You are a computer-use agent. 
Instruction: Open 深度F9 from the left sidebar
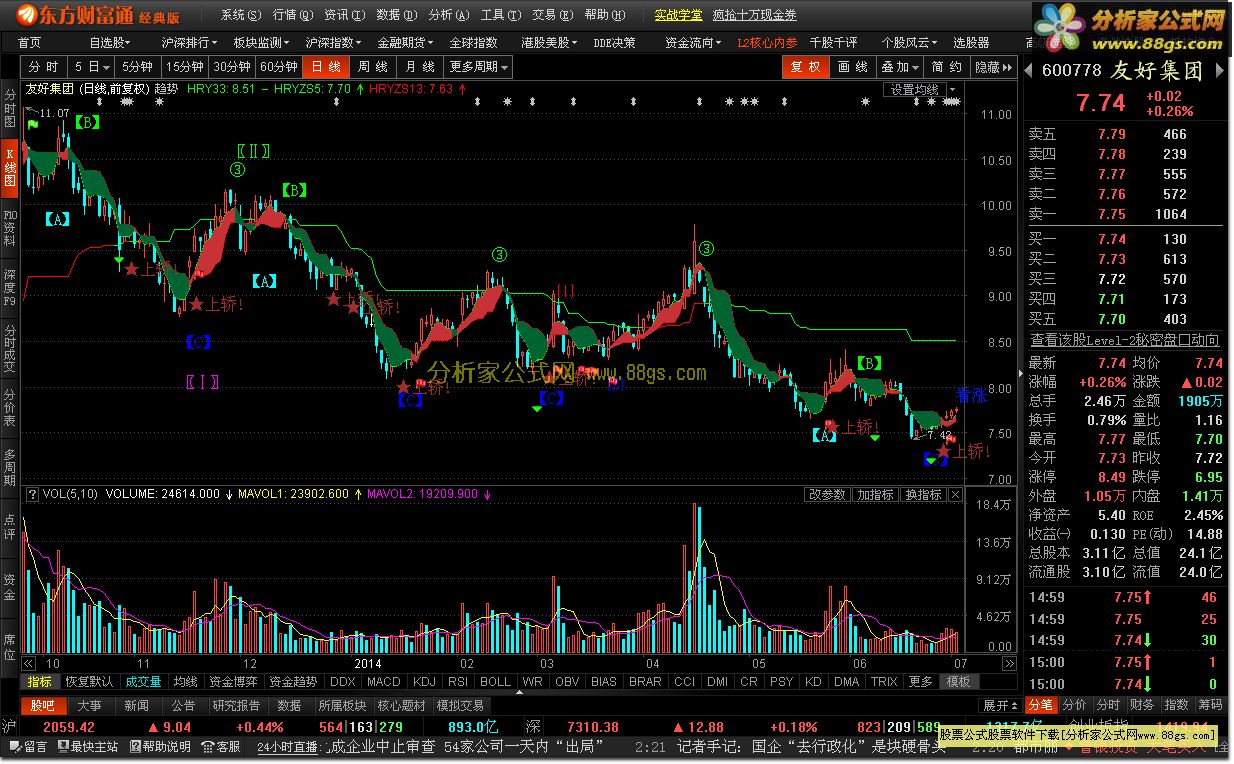coord(10,287)
